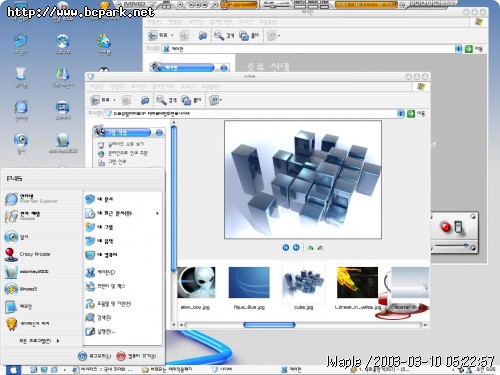Click the horizontal filmstrip scrollbar thumb
Image resolution: width=500 pixels, height=375 pixels.
[x=269, y=325]
